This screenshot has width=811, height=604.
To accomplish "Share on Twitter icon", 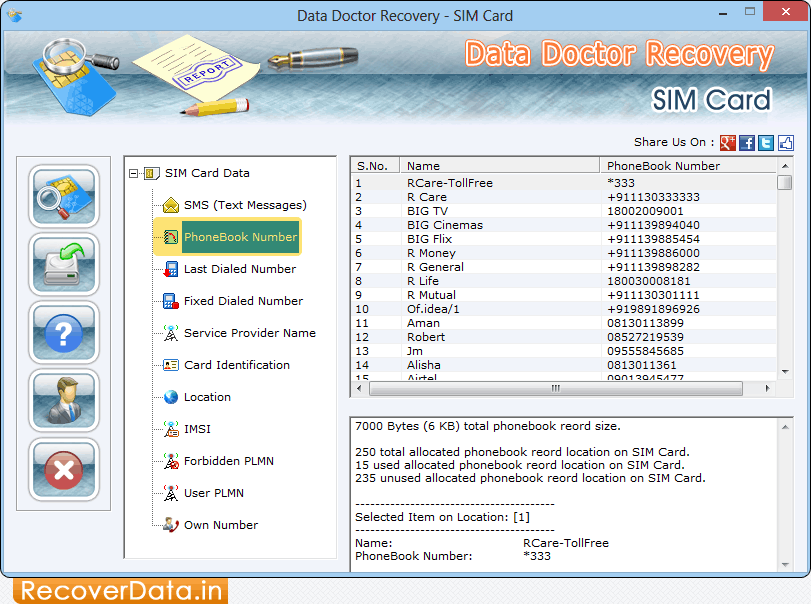I will (x=766, y=143).
